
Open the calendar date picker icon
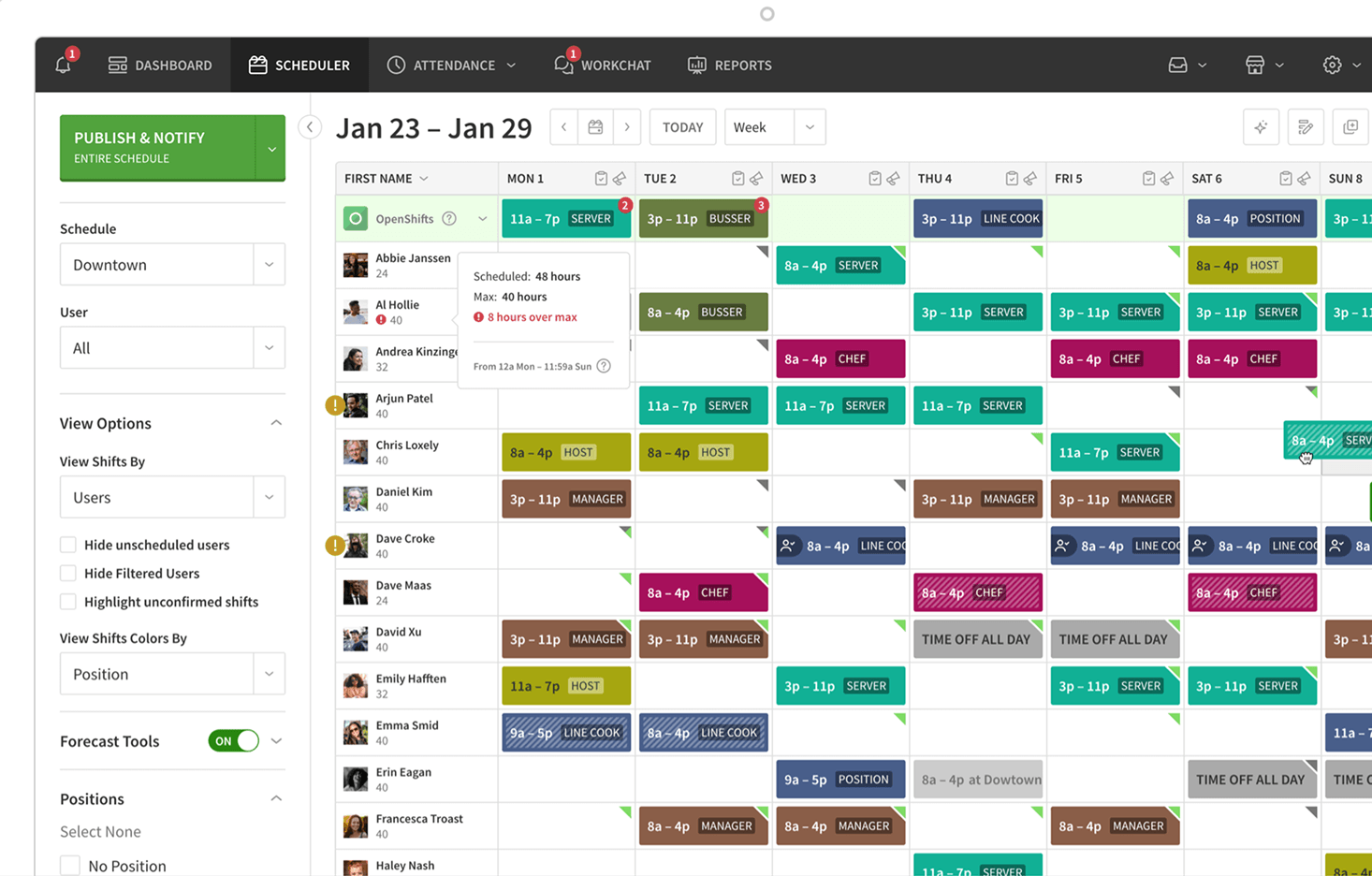pyautogui.click(x=595, y=127)
